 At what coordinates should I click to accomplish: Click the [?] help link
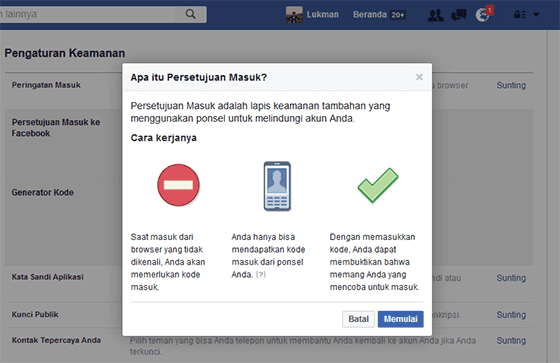[x=261, y=274]
